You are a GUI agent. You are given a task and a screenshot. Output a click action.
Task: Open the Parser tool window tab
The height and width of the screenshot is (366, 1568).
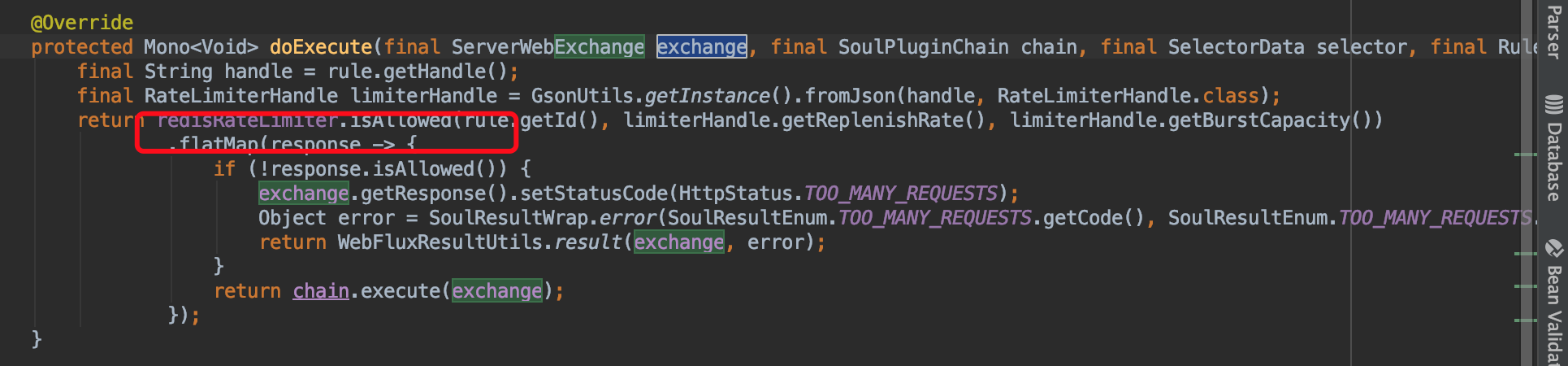[1553, 30]
